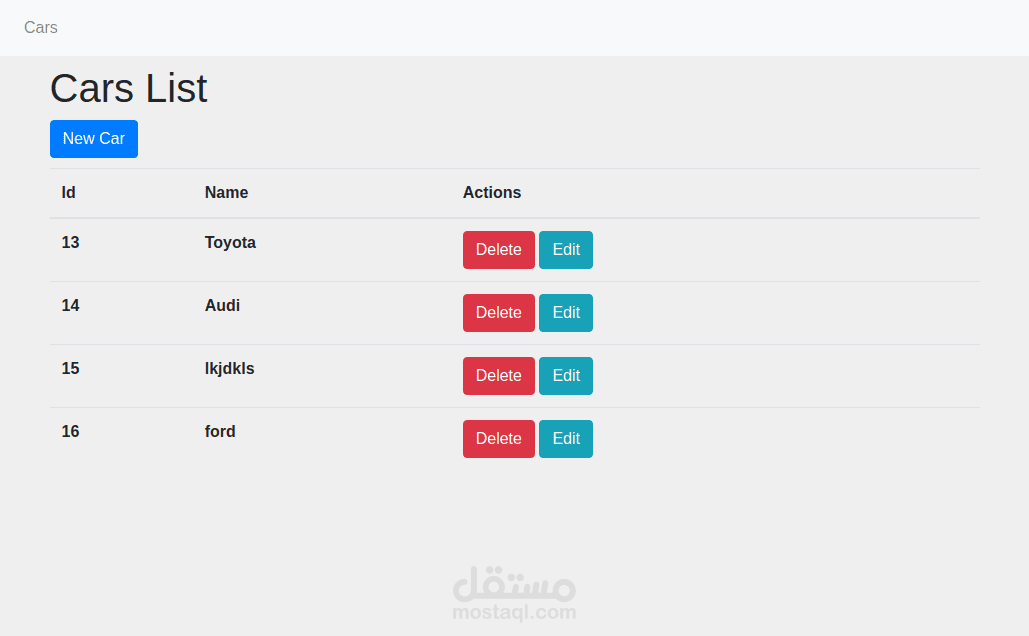Click the Cars List heading
The image size is (1029, 636).
click(x=129, y=89)
